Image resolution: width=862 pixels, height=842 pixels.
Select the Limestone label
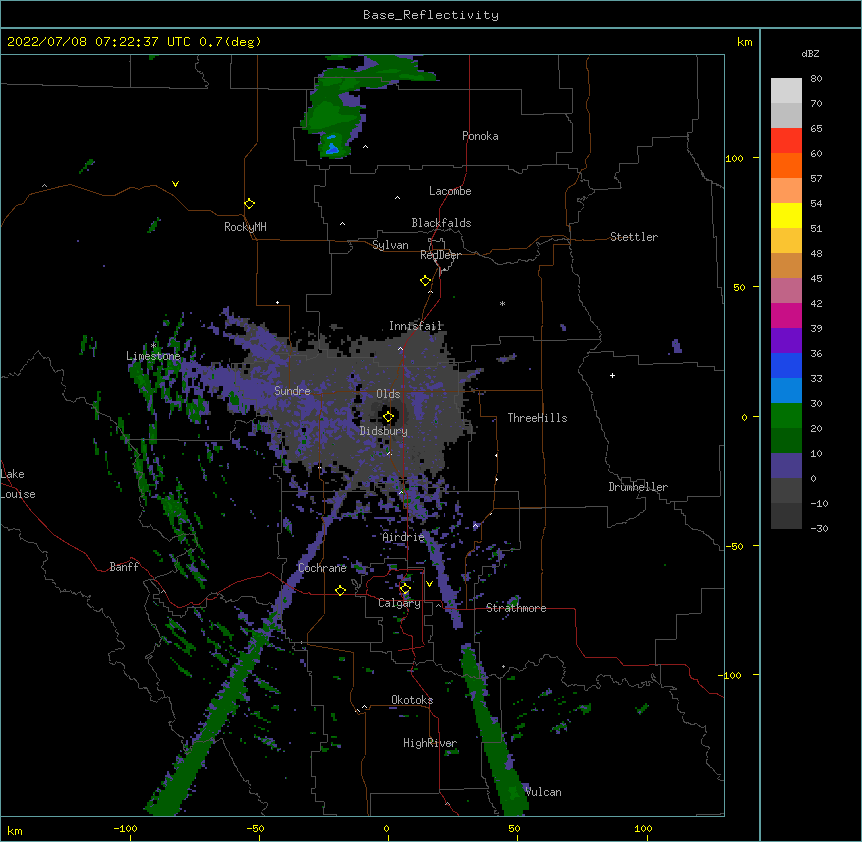[153, 356]
